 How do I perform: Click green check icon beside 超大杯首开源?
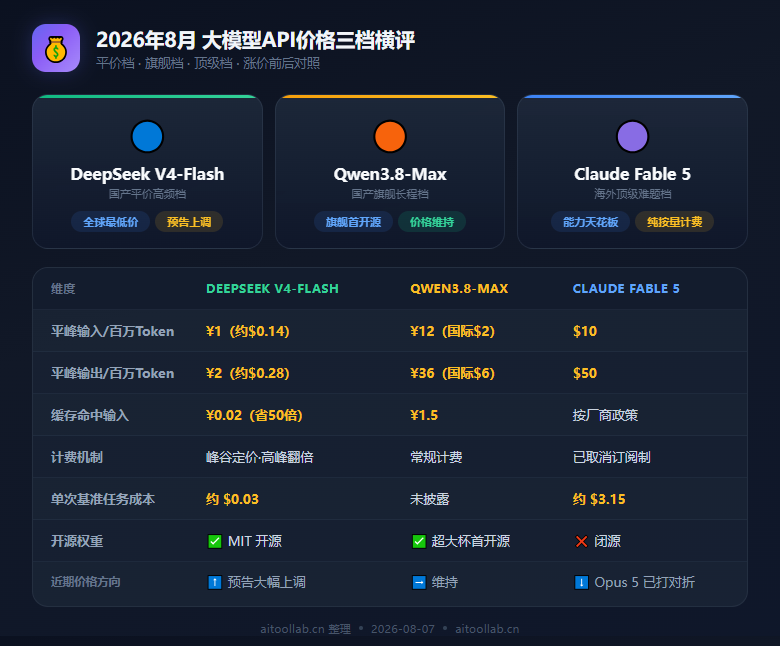coord(419,541)
